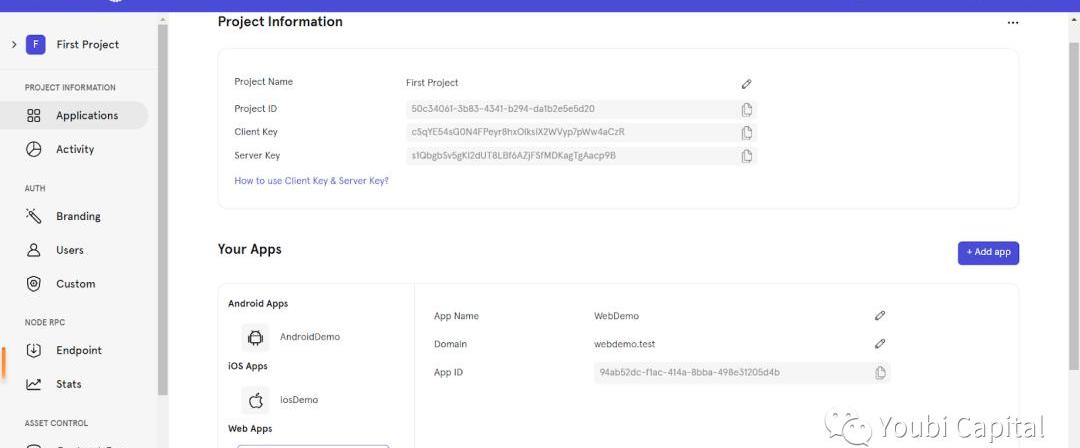The image size is (1080, 448).
Task: Open Branding settings
Action: pyautogui.click(x=77, y=217)
